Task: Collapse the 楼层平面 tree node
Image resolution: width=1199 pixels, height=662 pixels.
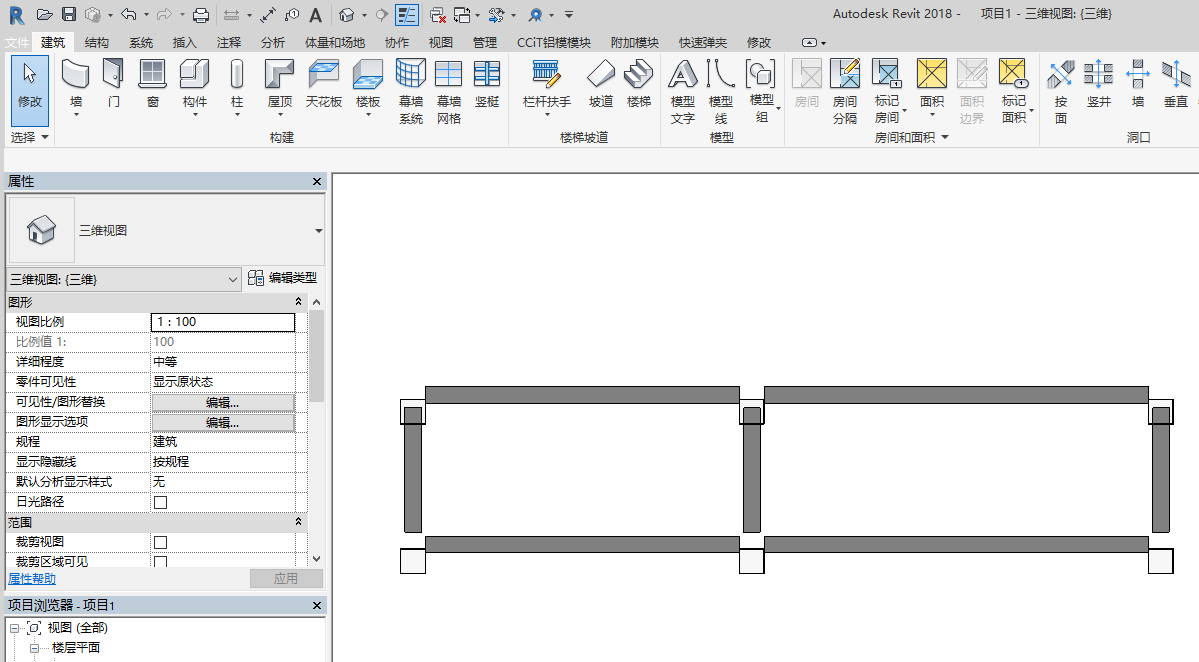Action: pyautogui.click(x=34, y=648)
